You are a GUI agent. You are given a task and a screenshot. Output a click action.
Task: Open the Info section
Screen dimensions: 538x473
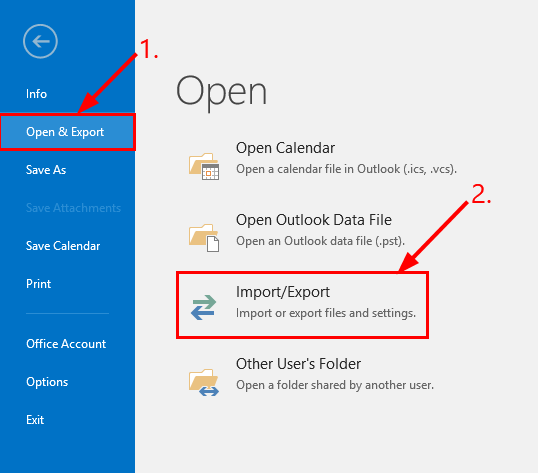[36, 94]
